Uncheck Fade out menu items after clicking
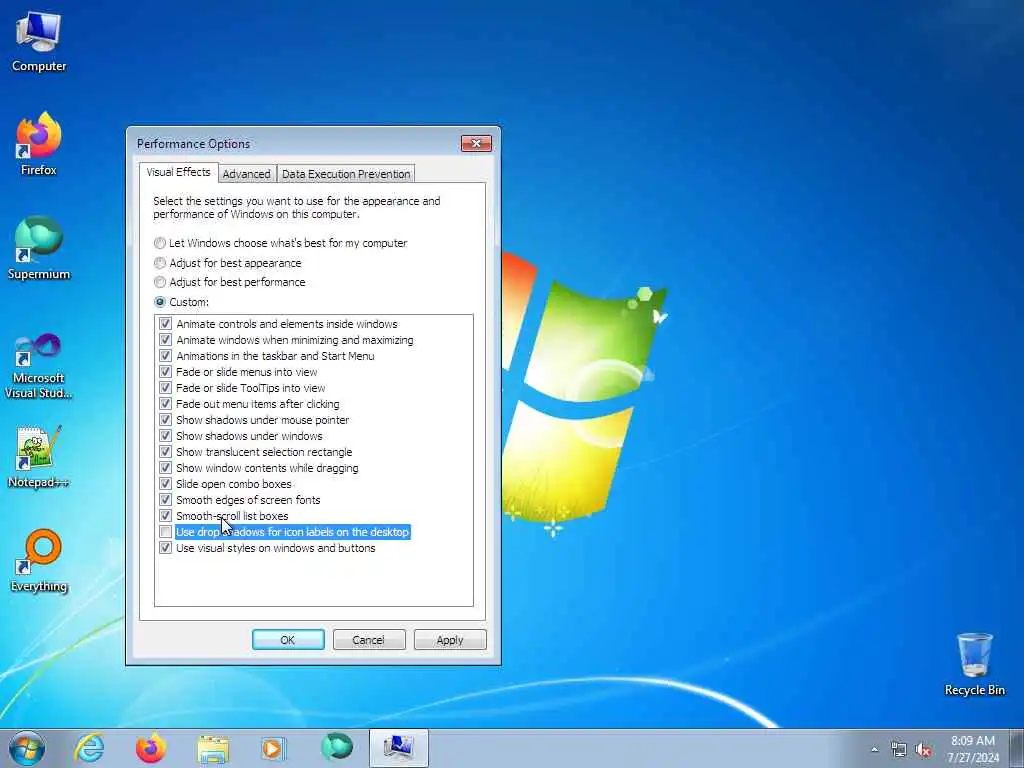The height and width of the screenshot is (768, 1024). 165,404
